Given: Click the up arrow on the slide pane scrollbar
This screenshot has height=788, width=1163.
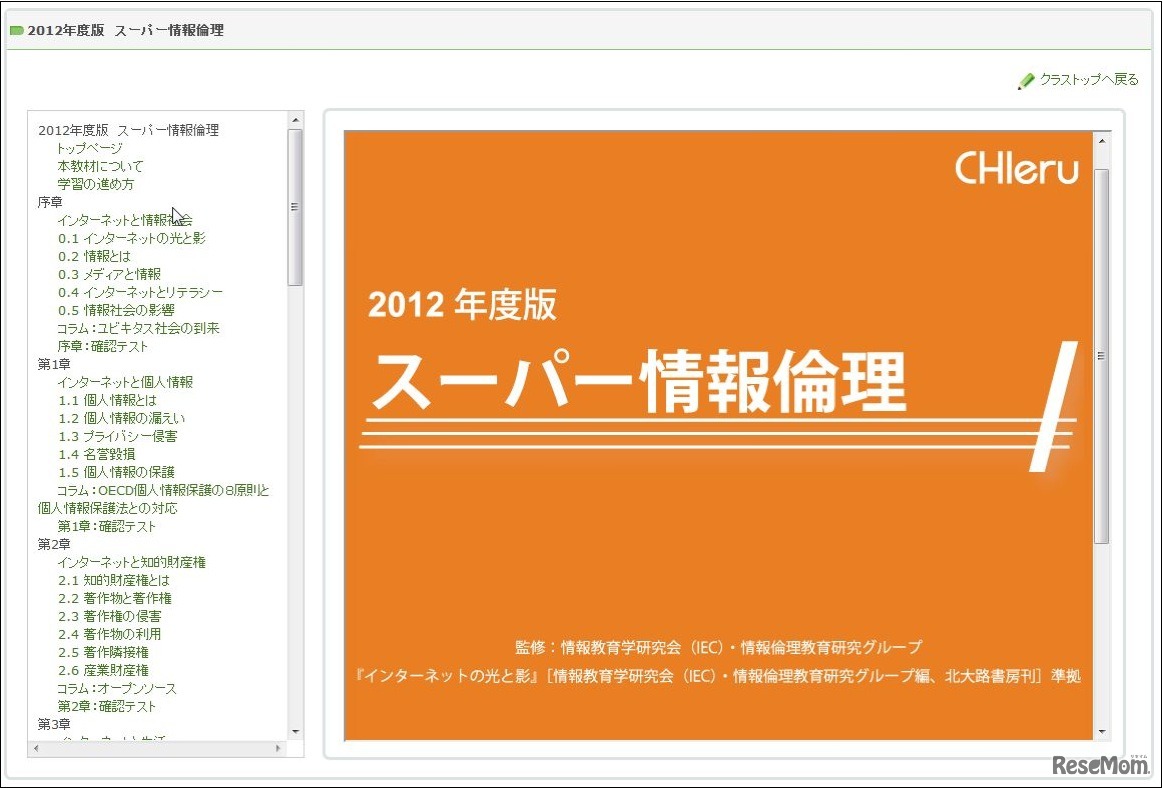Looking at the screenshot, I should tap(1101, 140).
